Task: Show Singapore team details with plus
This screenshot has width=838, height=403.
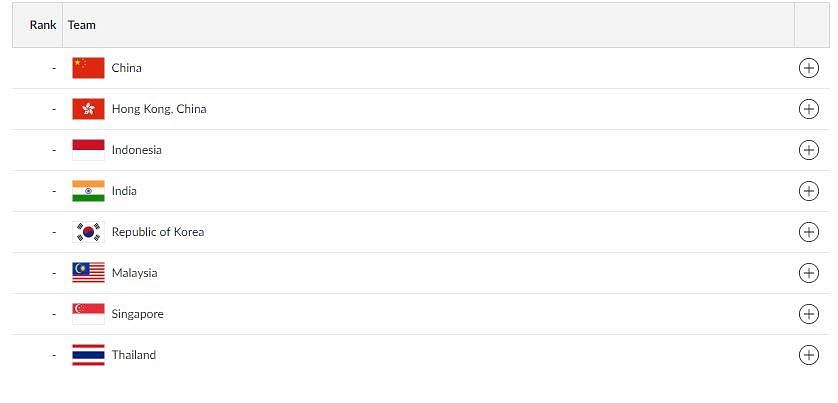Action: [x=809, y=314]
